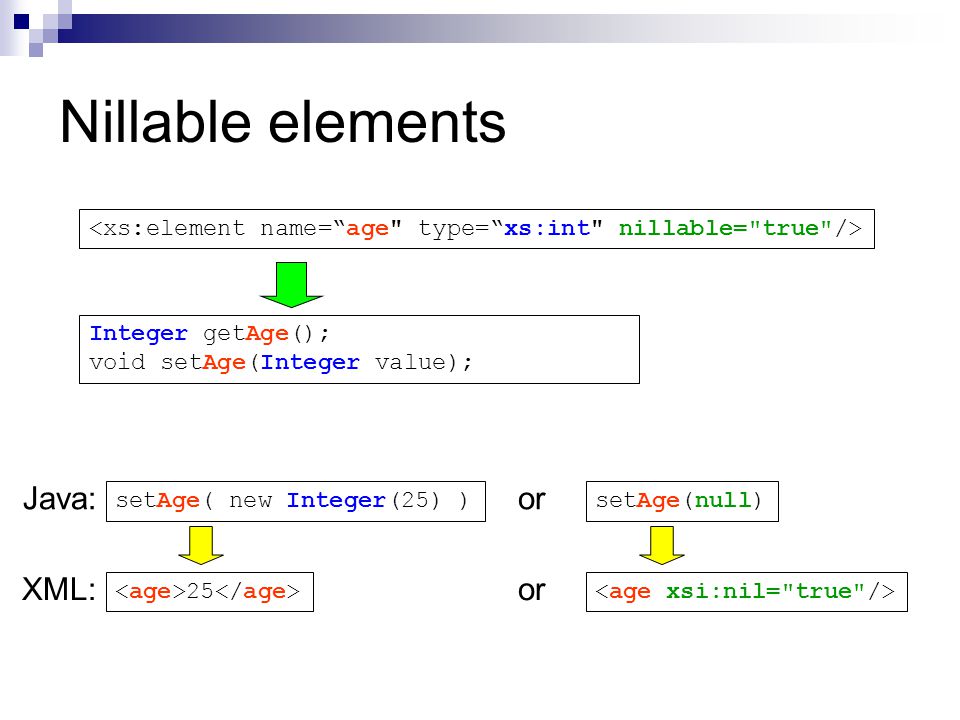Click the Integer getAge(); line
The height and width of the screenshot is (720, 960).
209,334
